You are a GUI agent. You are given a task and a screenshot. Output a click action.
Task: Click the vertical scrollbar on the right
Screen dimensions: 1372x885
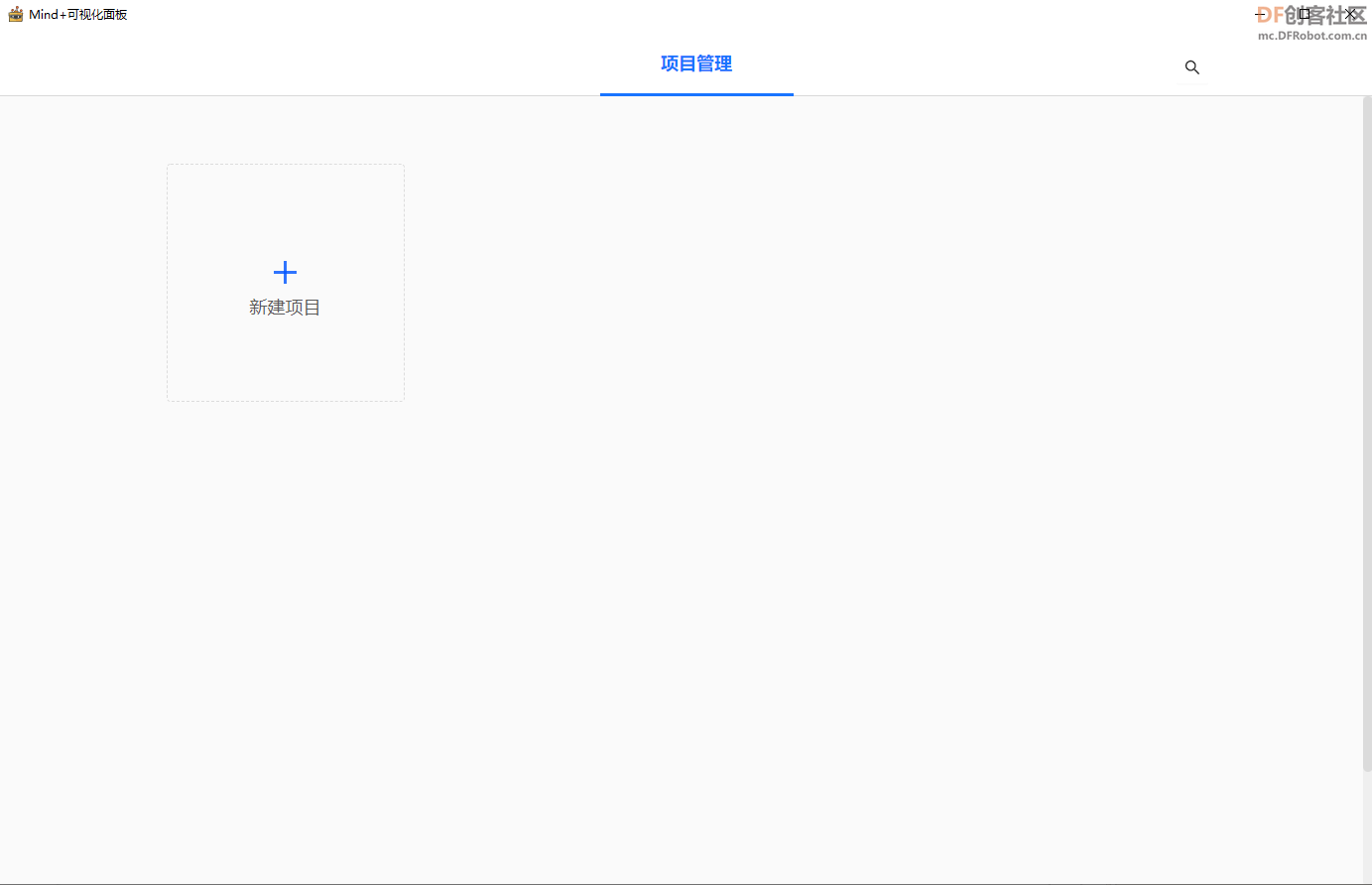point(1367,434)
